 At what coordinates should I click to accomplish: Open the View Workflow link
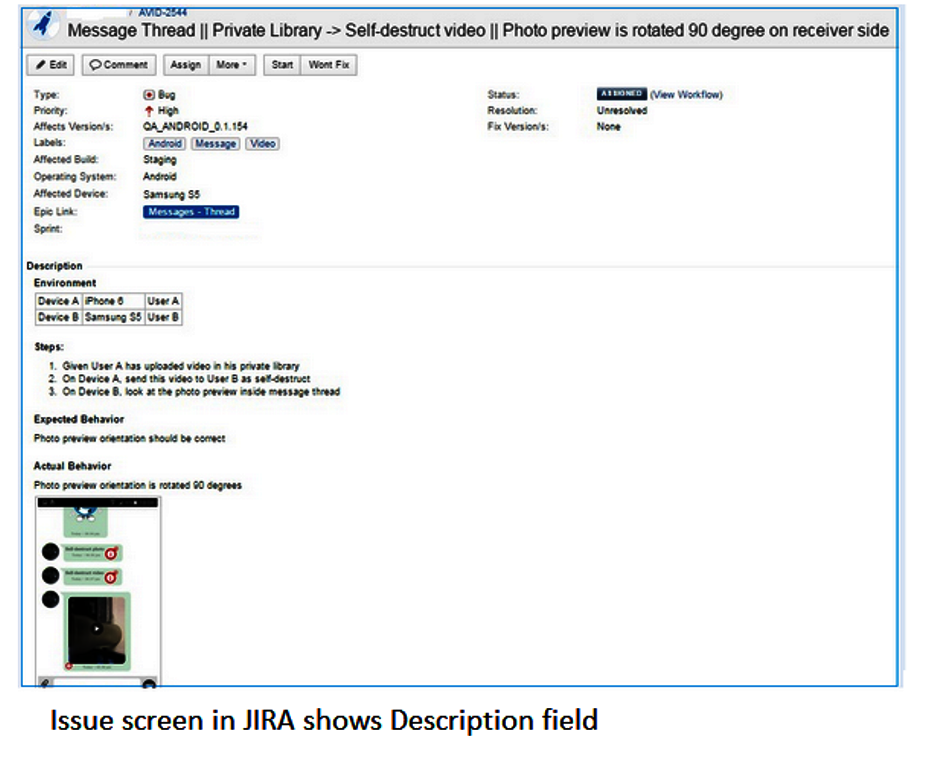click(x=688, y=93)
